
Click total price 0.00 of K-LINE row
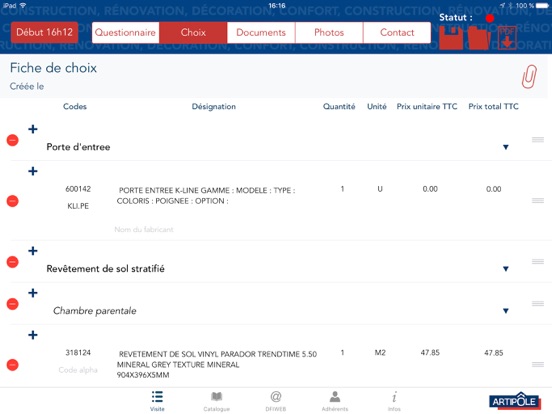(x=494, y=189)
